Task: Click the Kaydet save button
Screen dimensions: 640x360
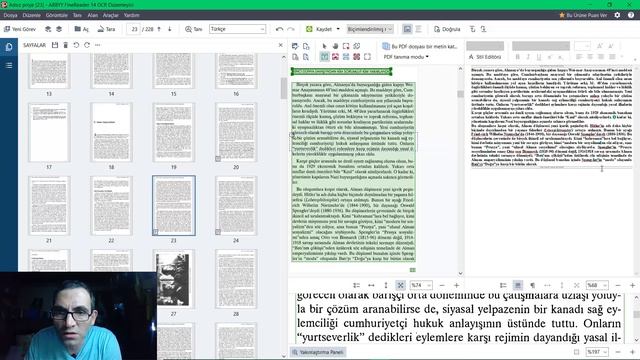Action: coord(320,29)
